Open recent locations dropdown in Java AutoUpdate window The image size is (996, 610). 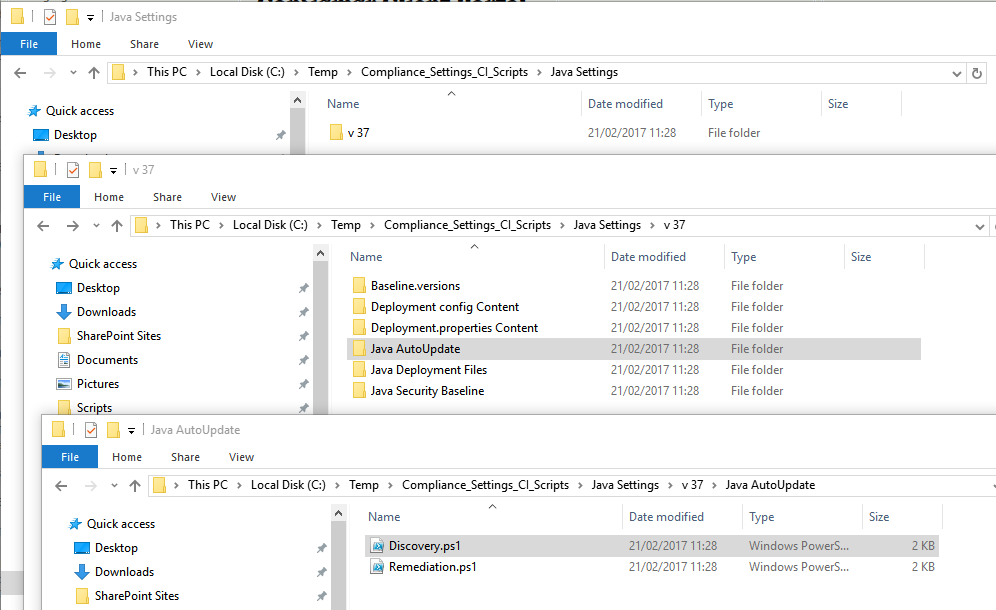(x=114, y=486)
